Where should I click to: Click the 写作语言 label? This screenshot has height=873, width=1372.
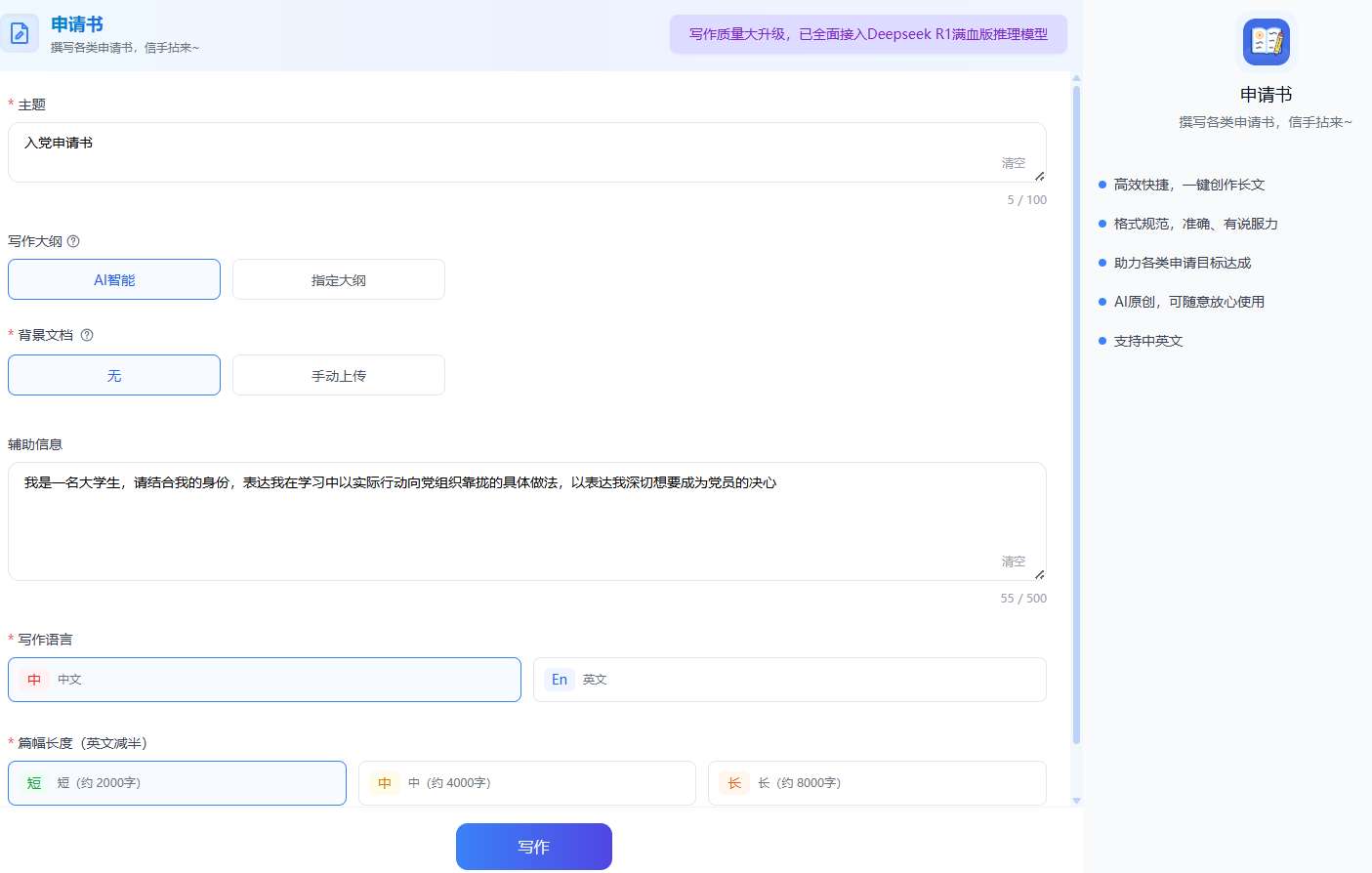tap(45, 640)
